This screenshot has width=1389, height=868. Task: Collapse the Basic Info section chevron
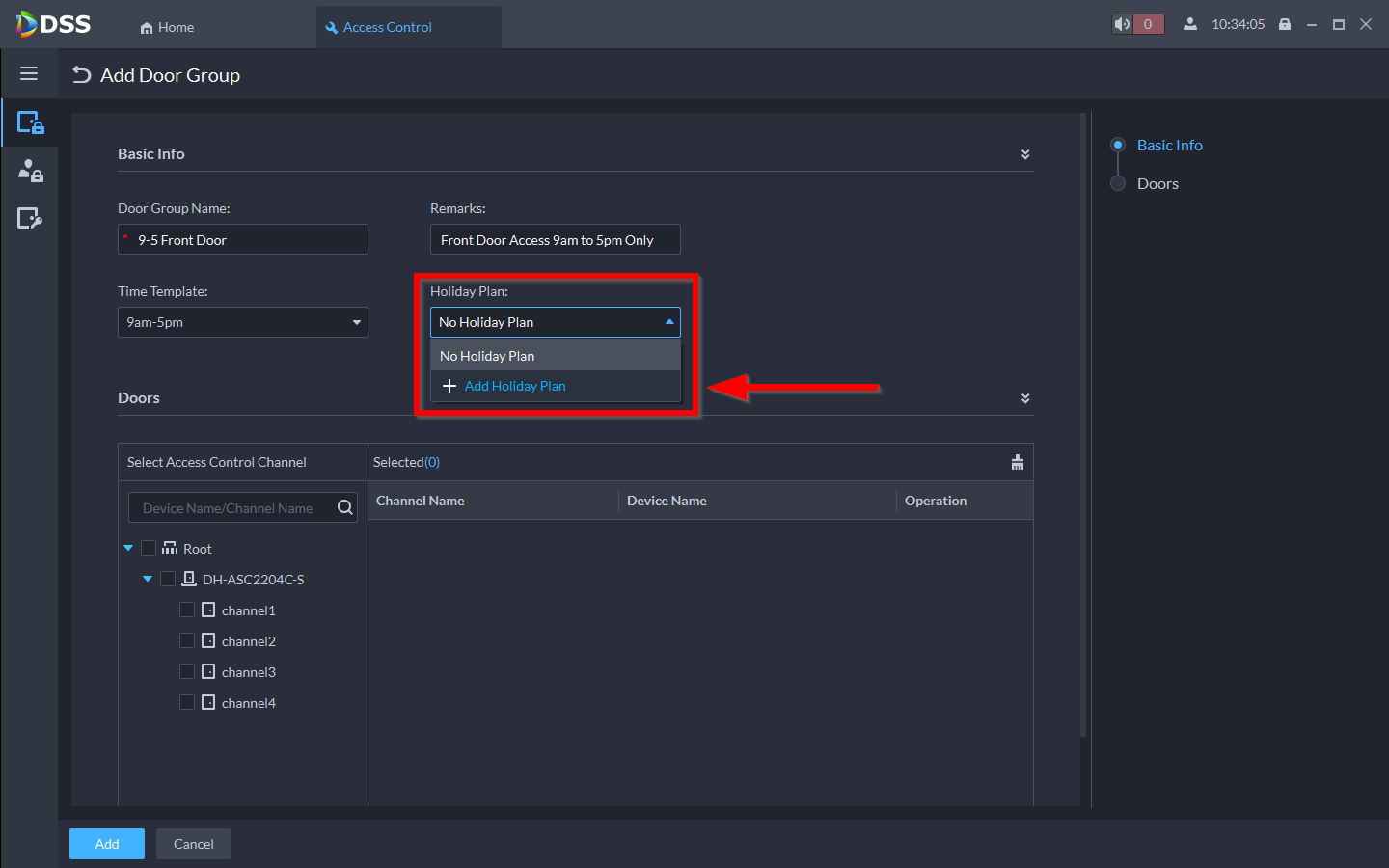(x=1024, y=154)
